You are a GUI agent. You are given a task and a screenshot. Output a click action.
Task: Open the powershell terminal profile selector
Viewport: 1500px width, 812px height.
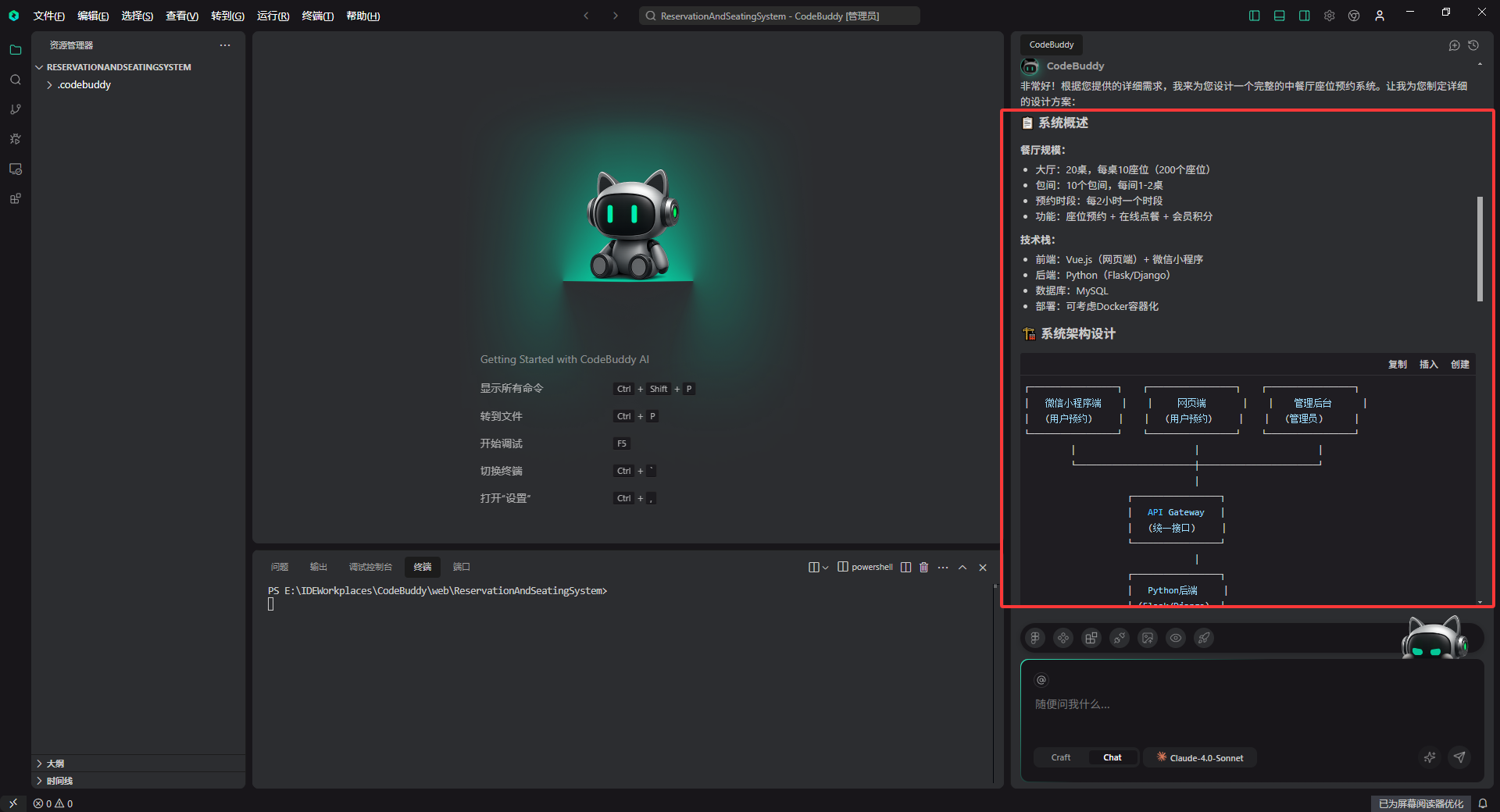click(865, 567)
